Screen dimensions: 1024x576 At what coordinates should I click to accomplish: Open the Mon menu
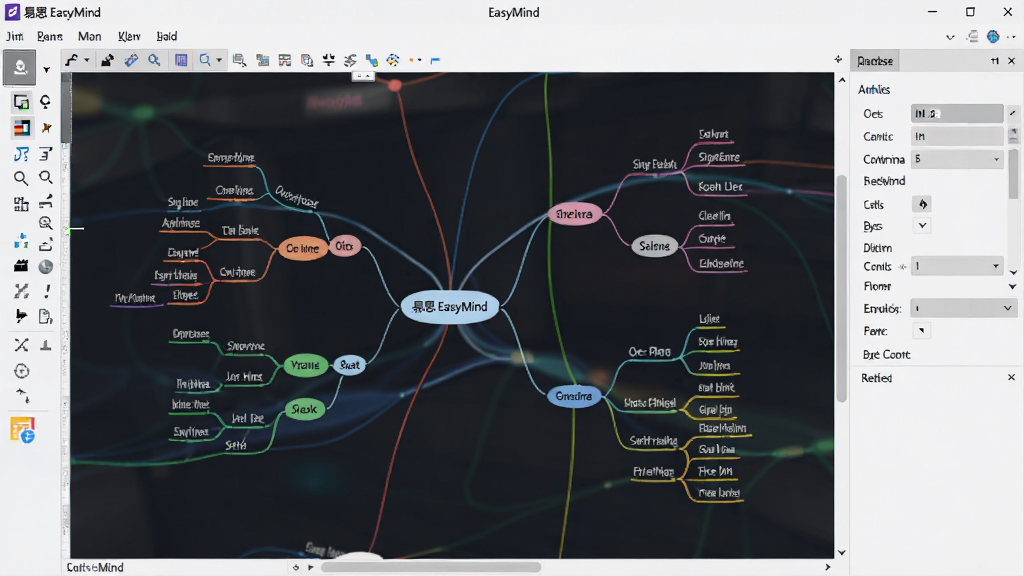coord(89,37)
